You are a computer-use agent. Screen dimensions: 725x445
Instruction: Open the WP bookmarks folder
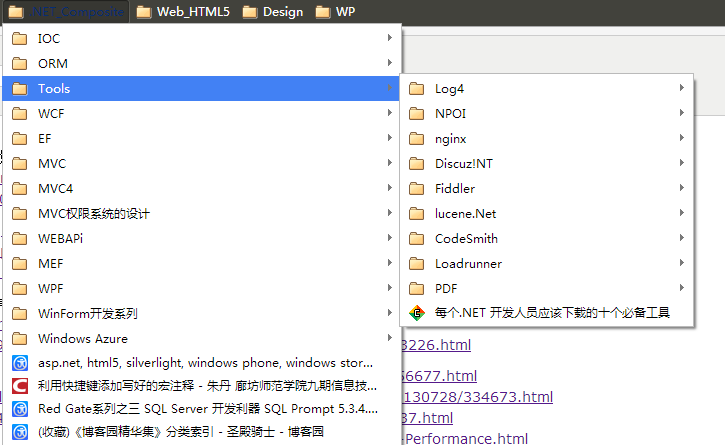pos(336,12)
